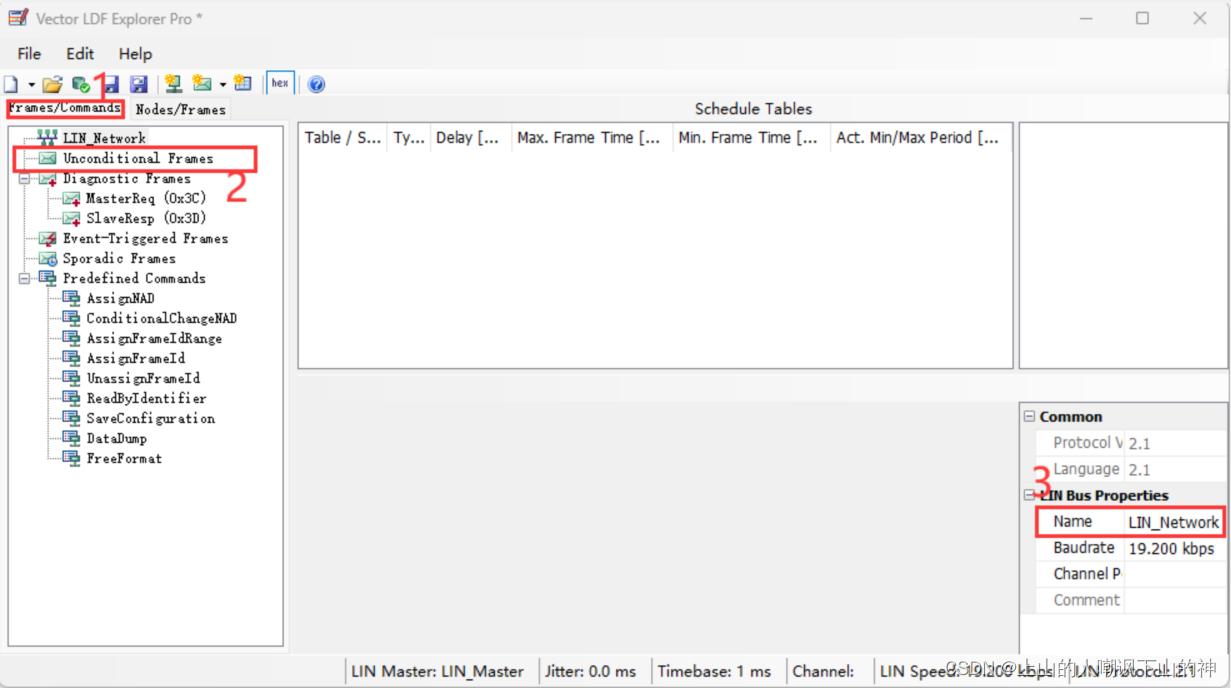This screenshot has width=1231, height=688.
Task: Click the FreeFormat command icon
Action: coord(71,458)
